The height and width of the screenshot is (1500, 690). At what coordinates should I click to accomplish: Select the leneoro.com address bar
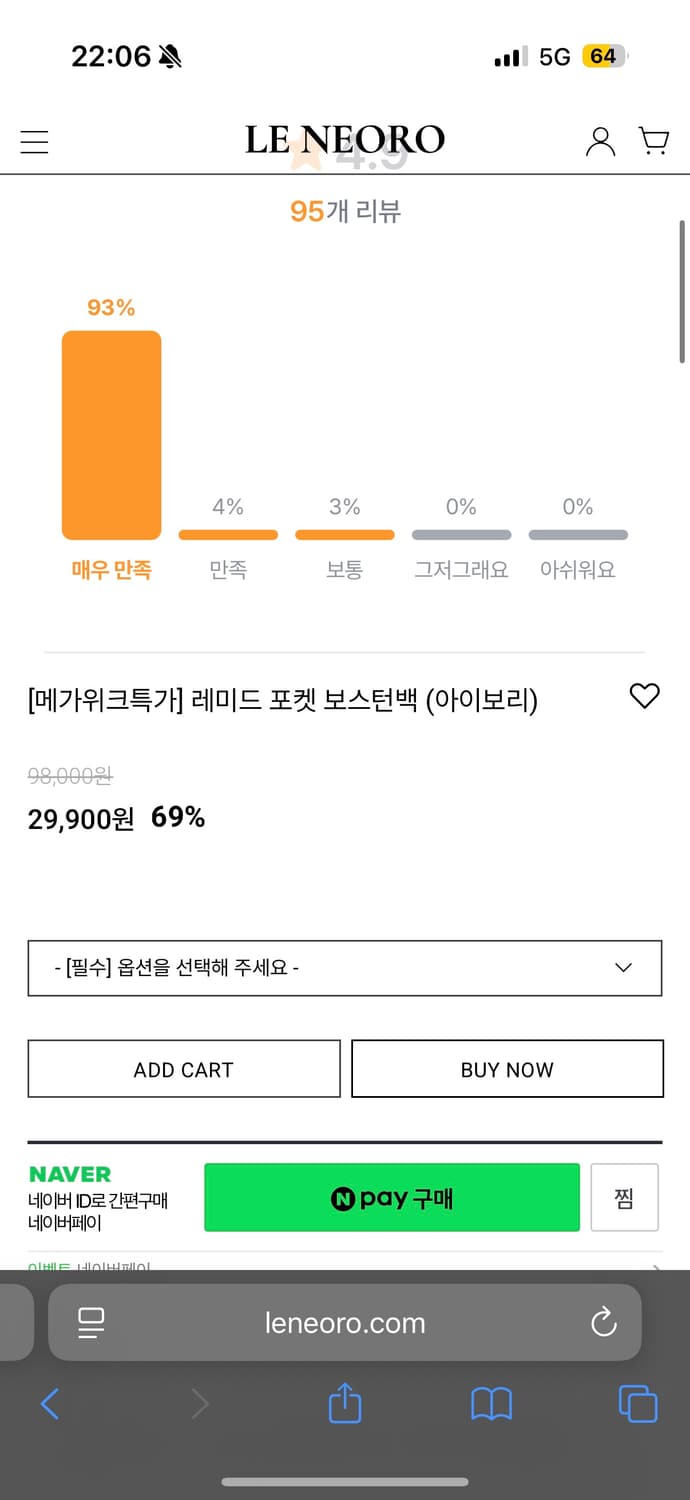(x=345, y=1322)
